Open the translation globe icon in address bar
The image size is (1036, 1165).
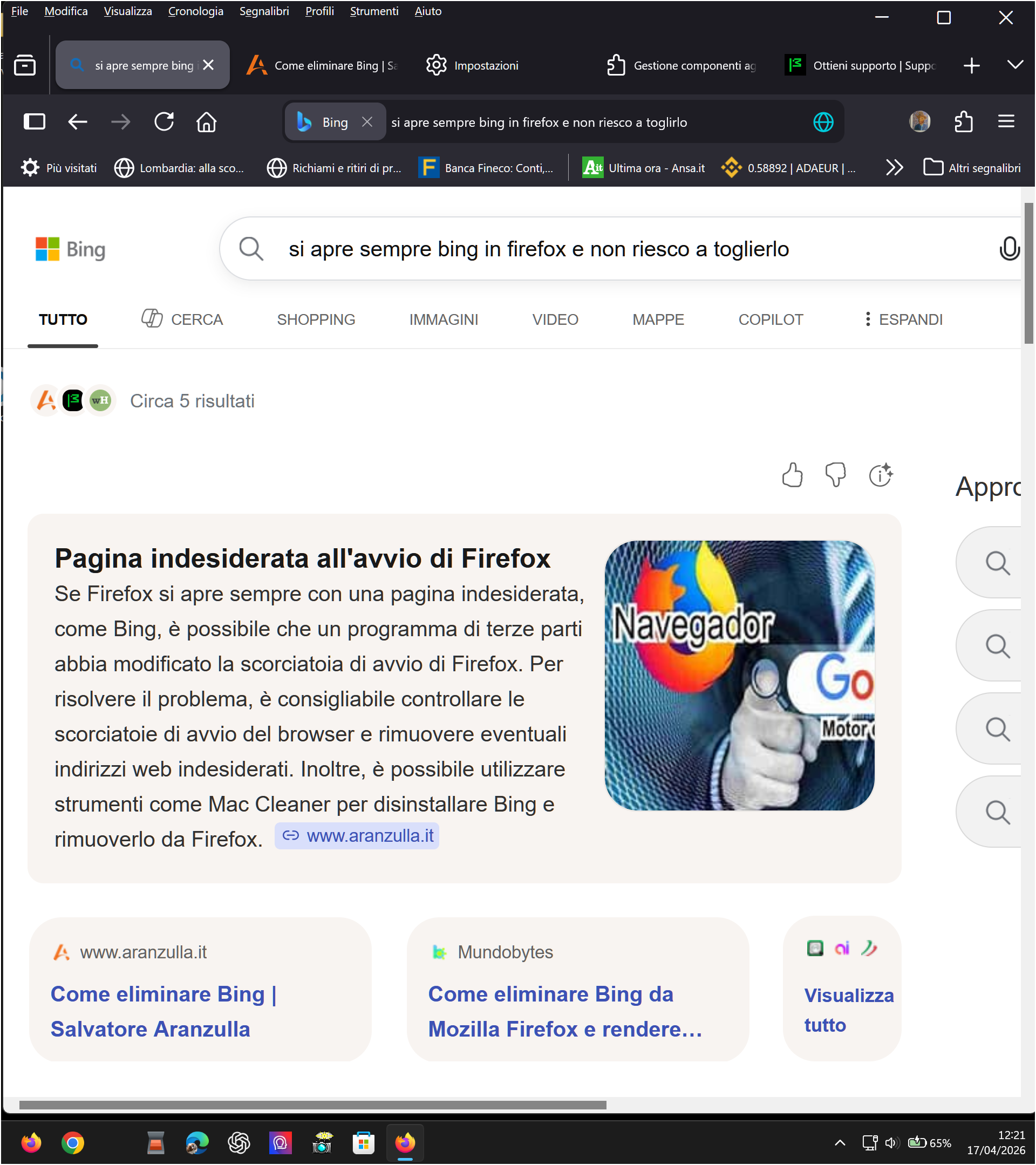point(823,122)
